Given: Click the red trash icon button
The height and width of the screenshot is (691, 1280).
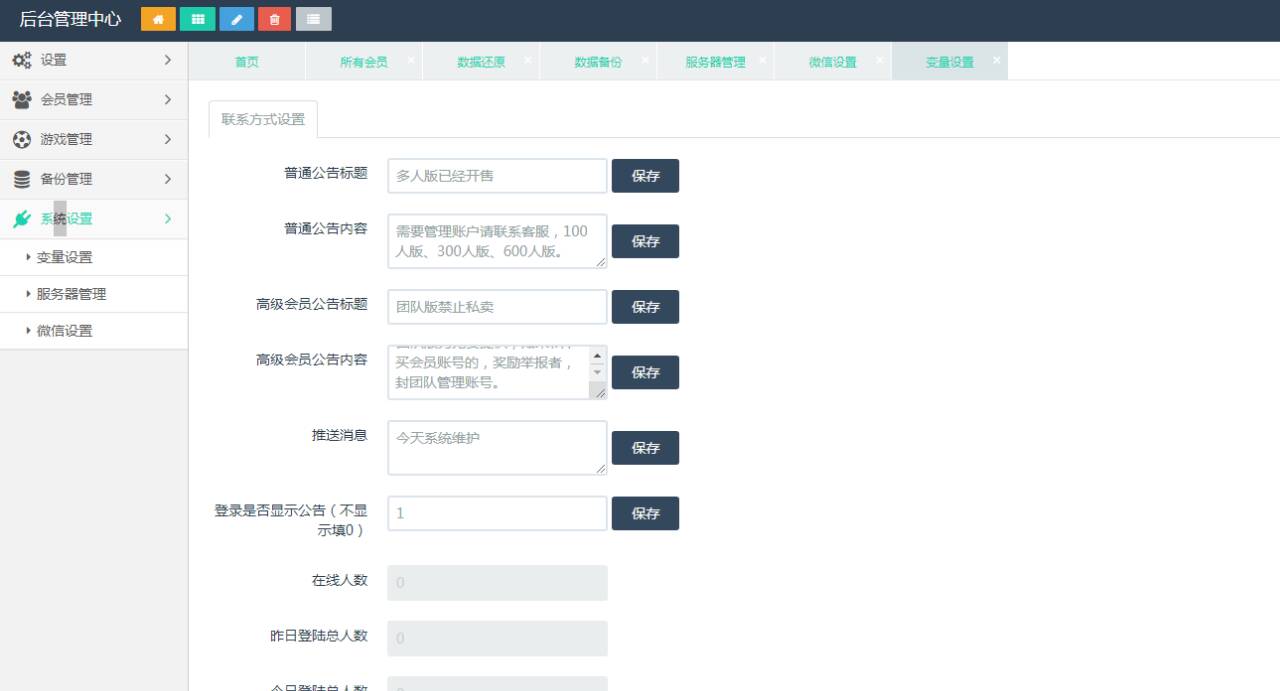Looking at the screenshot, I should click(x=275, y=19).
